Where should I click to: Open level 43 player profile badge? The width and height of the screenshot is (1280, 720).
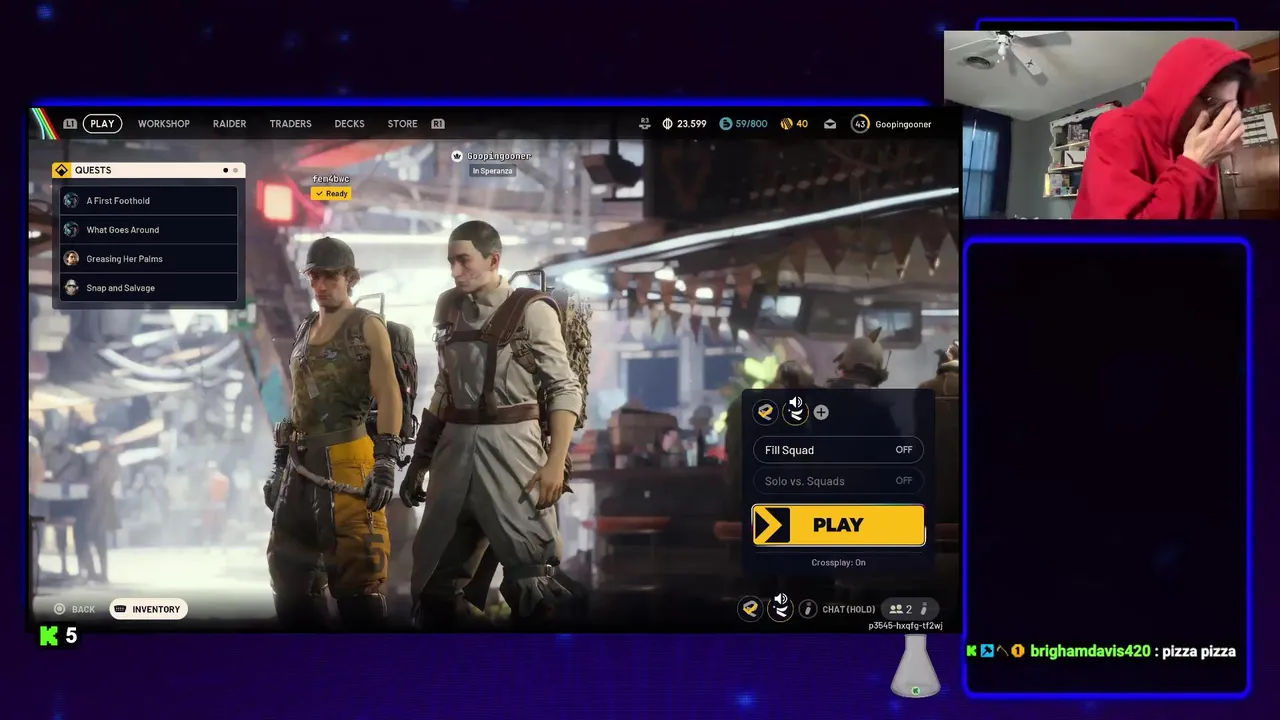tap(860, 124)
